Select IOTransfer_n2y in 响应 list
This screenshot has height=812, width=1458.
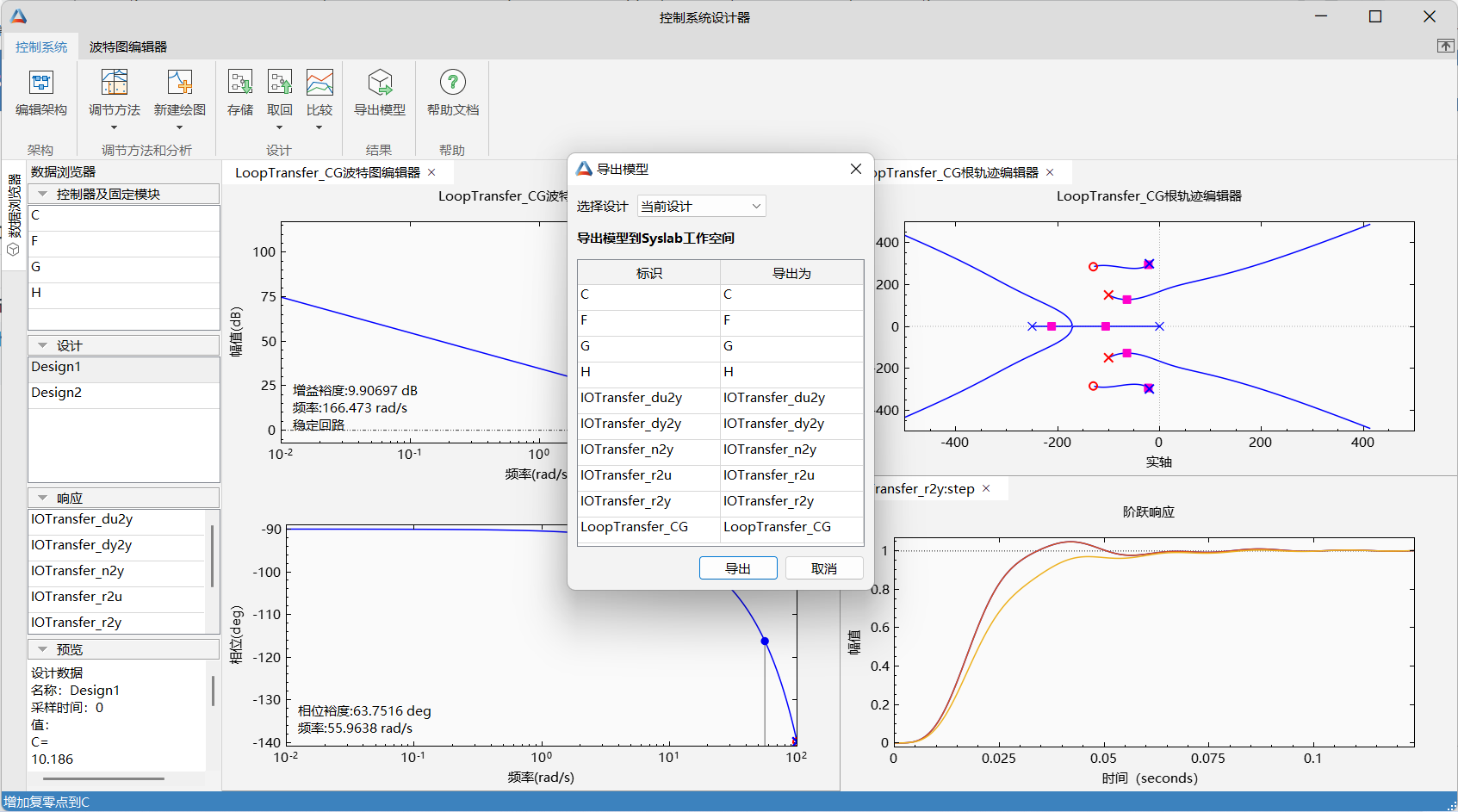coord(118,573)
